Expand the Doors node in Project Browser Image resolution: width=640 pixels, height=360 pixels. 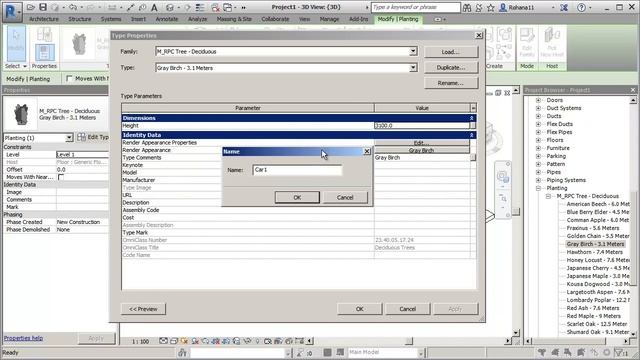point(538,100)
